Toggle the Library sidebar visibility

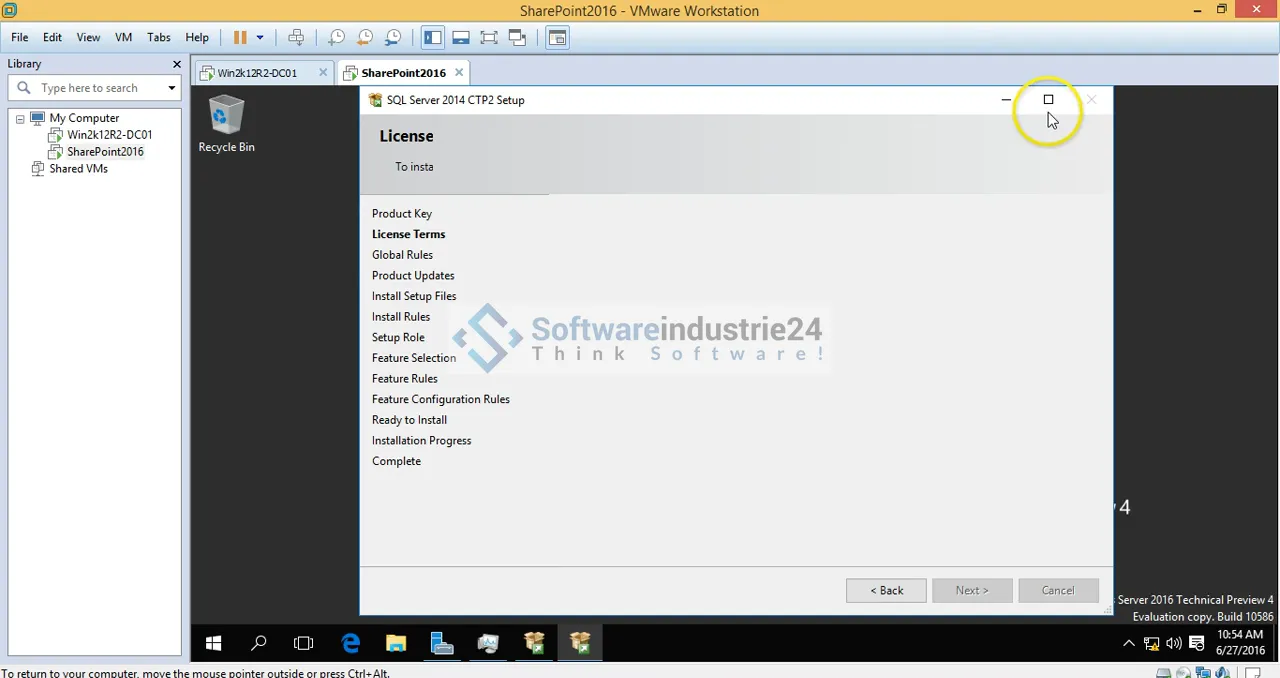(432, 38)
